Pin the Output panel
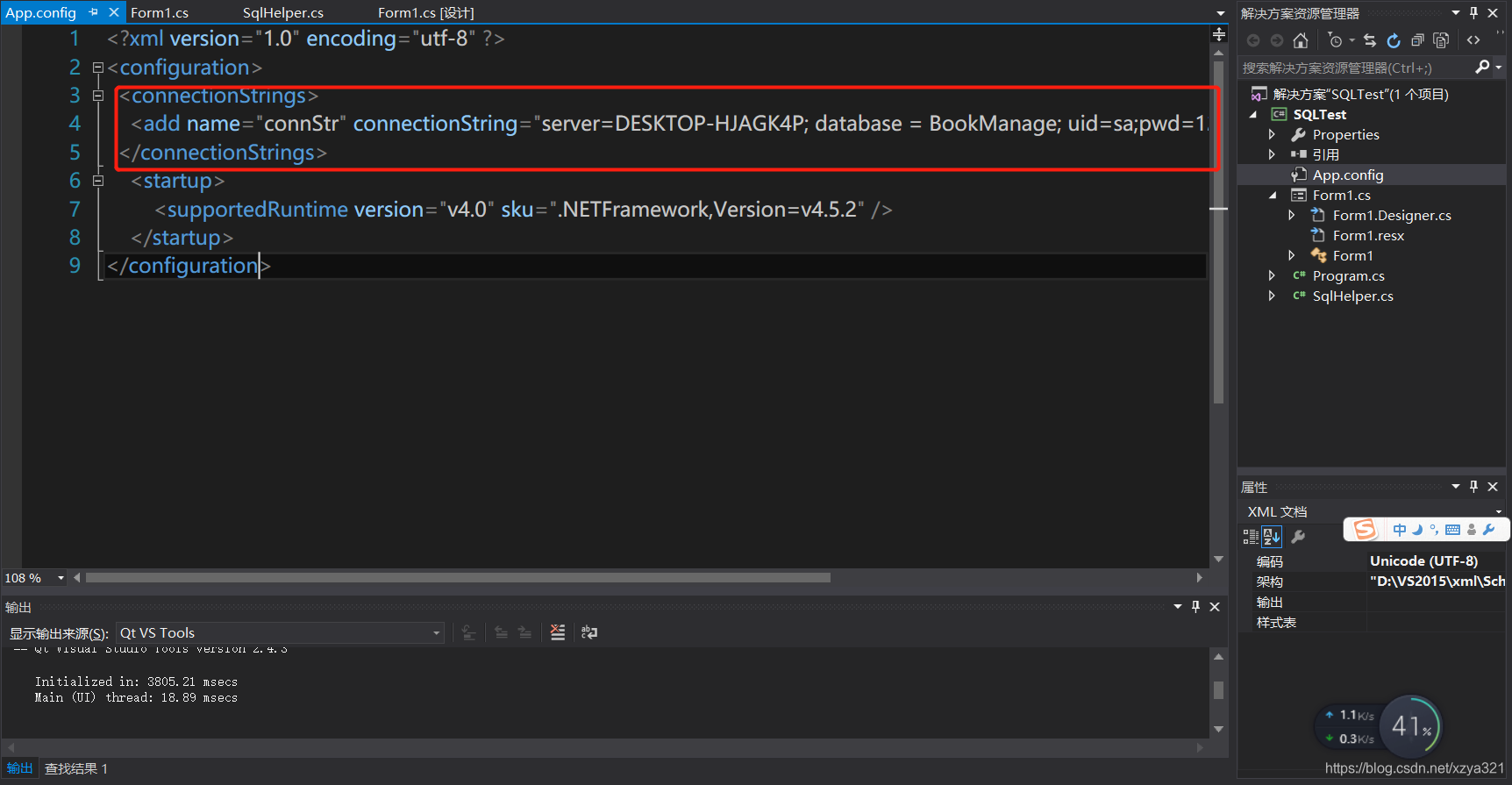 click(x=1195, y=607)
